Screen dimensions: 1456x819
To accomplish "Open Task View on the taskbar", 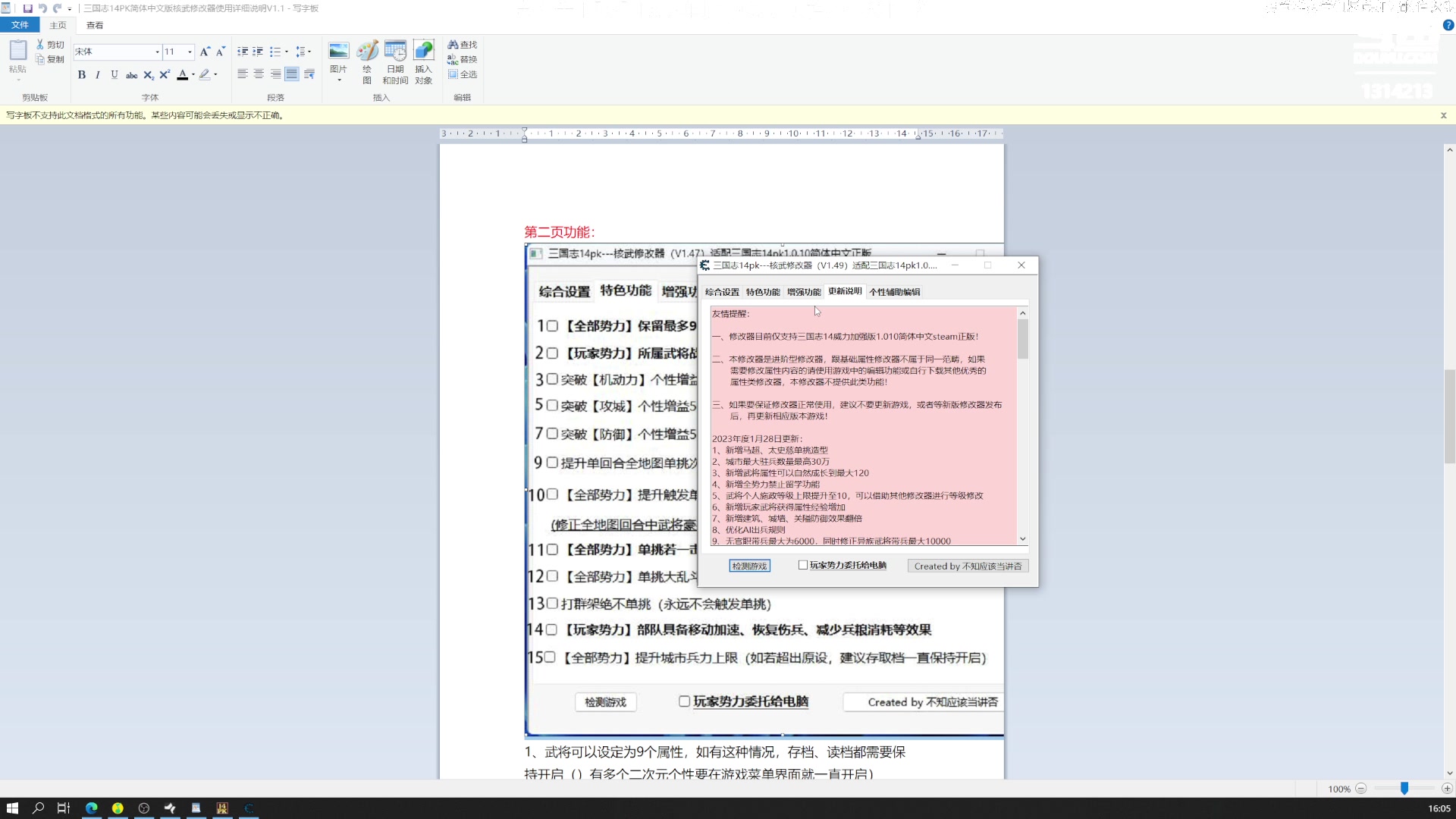I will pos(64,808).
